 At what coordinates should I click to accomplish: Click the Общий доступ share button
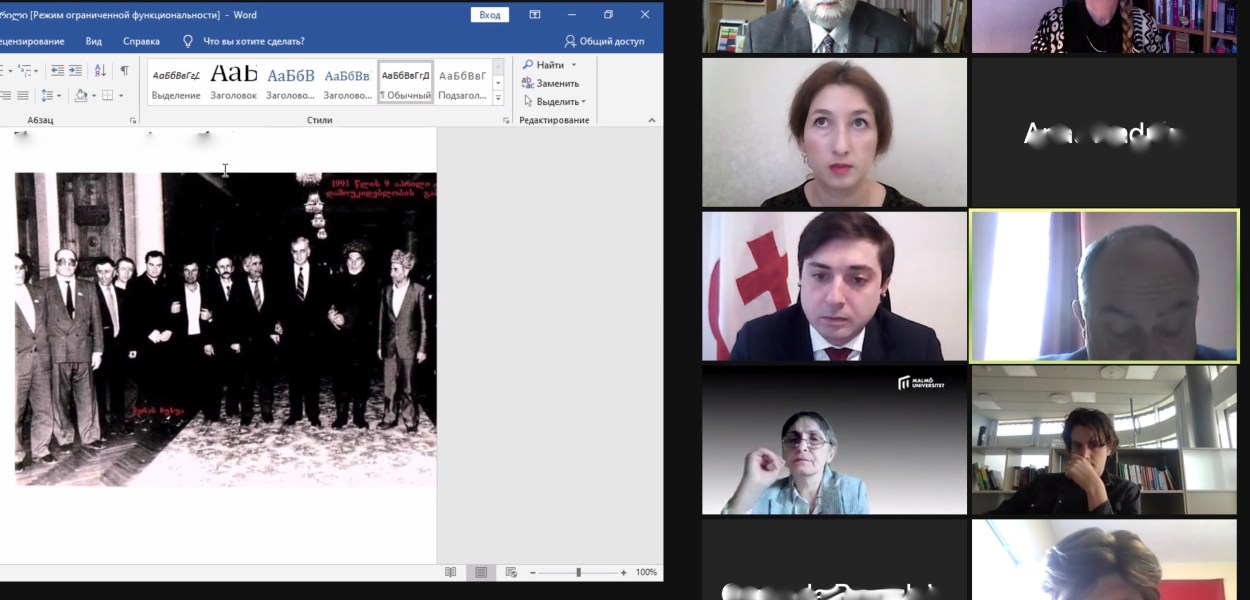(x=604, y=42)
